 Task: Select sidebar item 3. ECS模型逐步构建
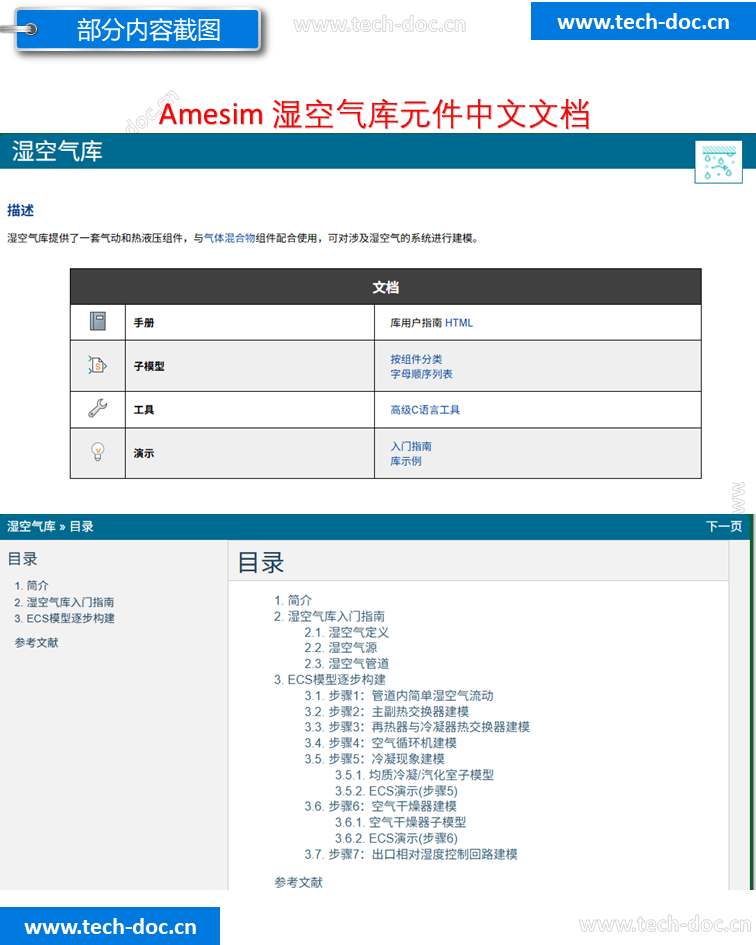65,618
